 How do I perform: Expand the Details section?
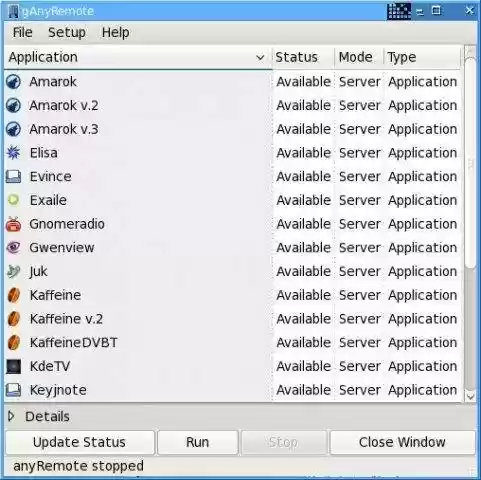pyautogui.click(x=11, y=416)
